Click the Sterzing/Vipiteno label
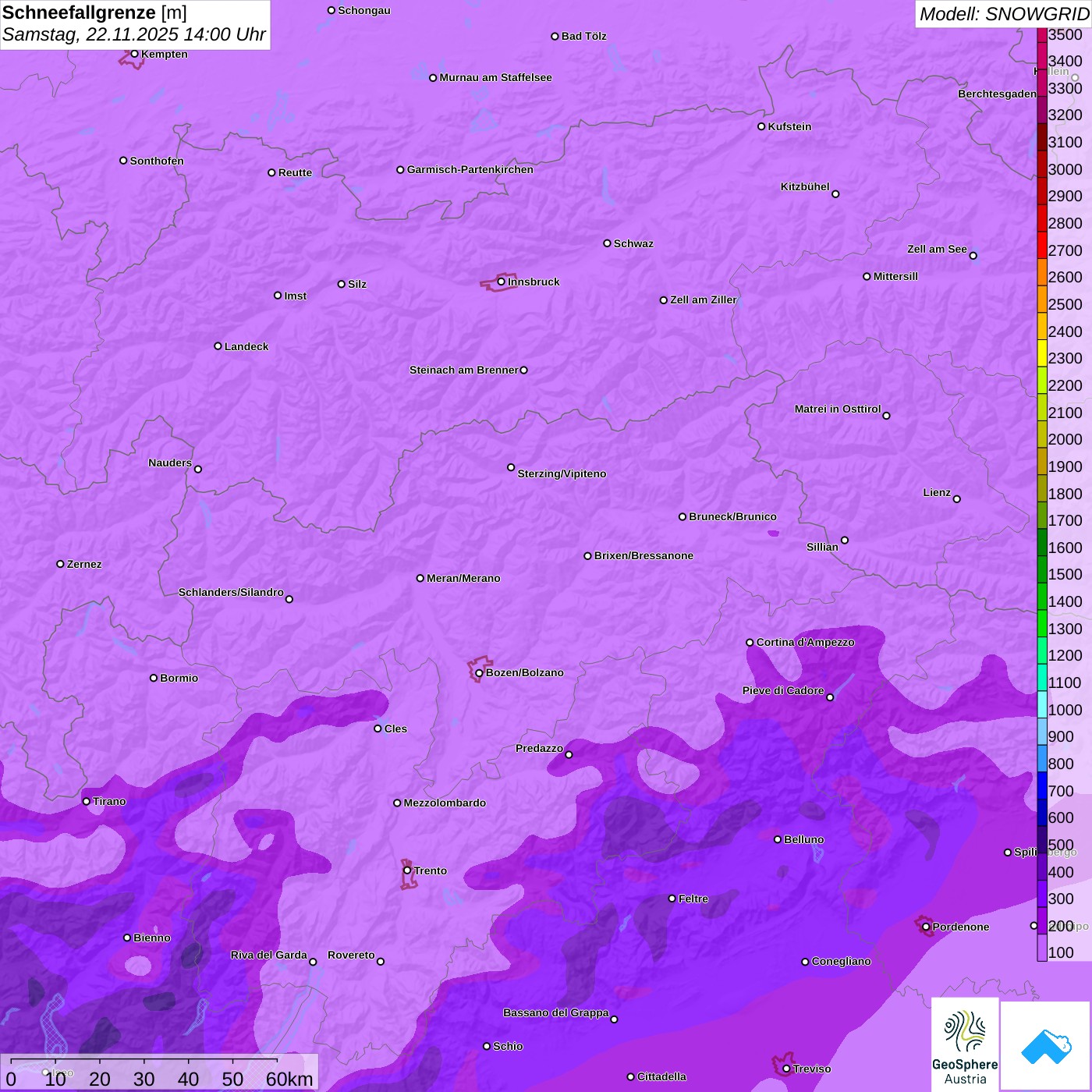Screen dimensions: 1092x1092 click(562, 473)
